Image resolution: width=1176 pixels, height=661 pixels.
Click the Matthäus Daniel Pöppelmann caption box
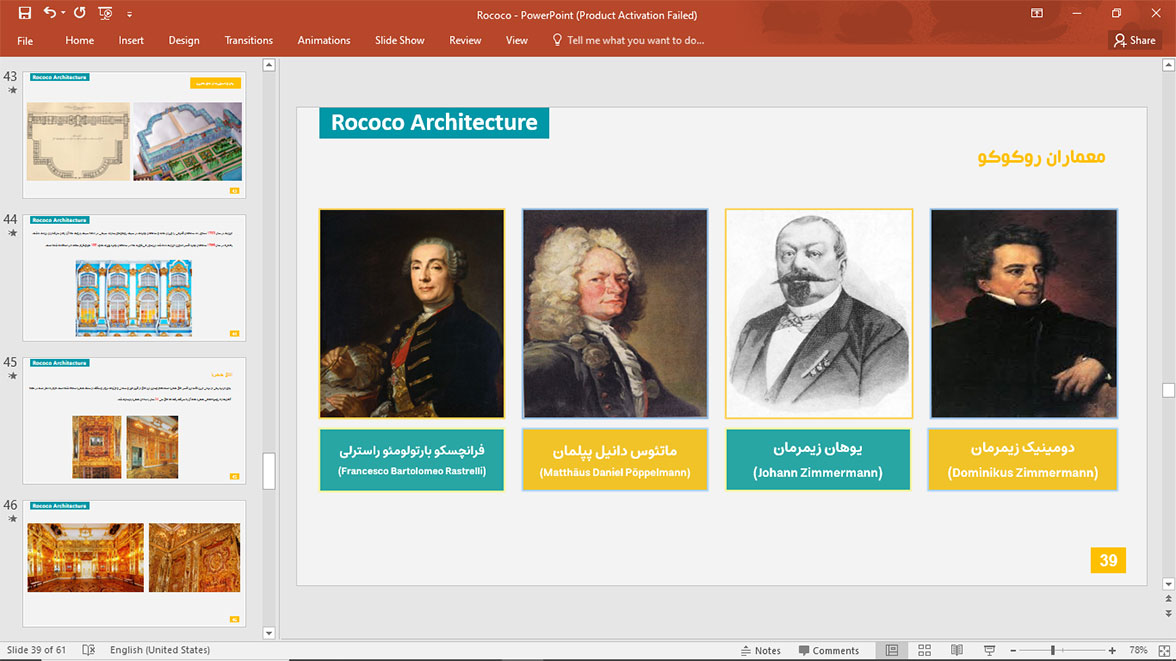pos(615,460)
